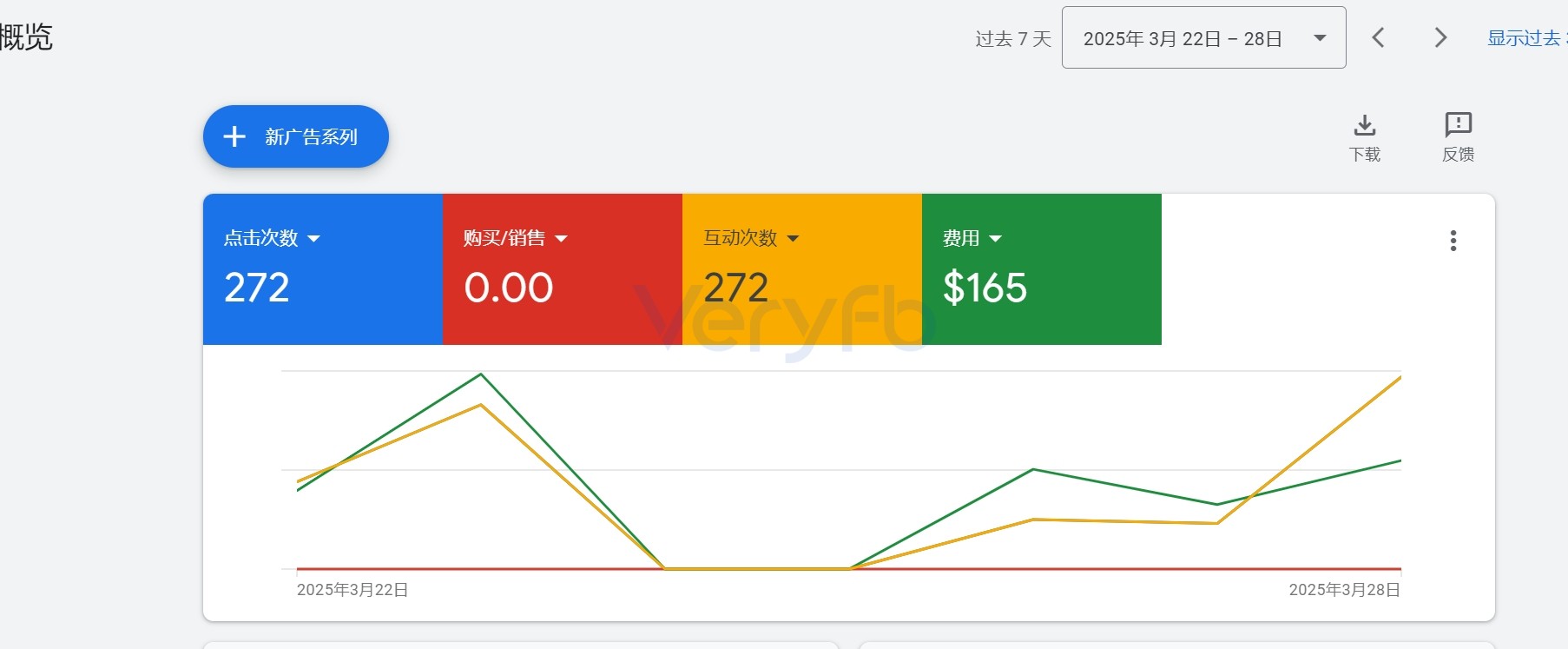
Task: Select the yellow interactions value 272
Action: tap(736, 288)
